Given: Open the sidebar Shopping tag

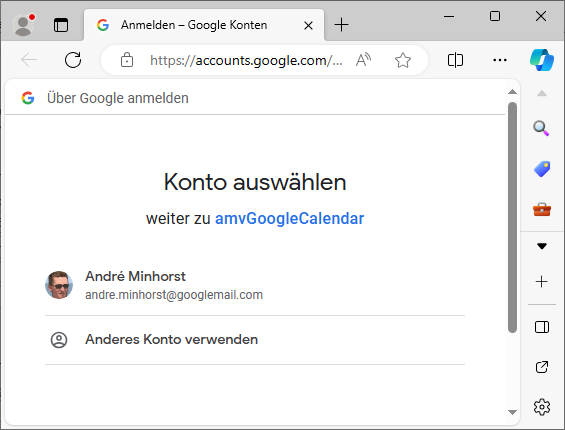Looking at the screenshot, I should click(x=542, y=169).
